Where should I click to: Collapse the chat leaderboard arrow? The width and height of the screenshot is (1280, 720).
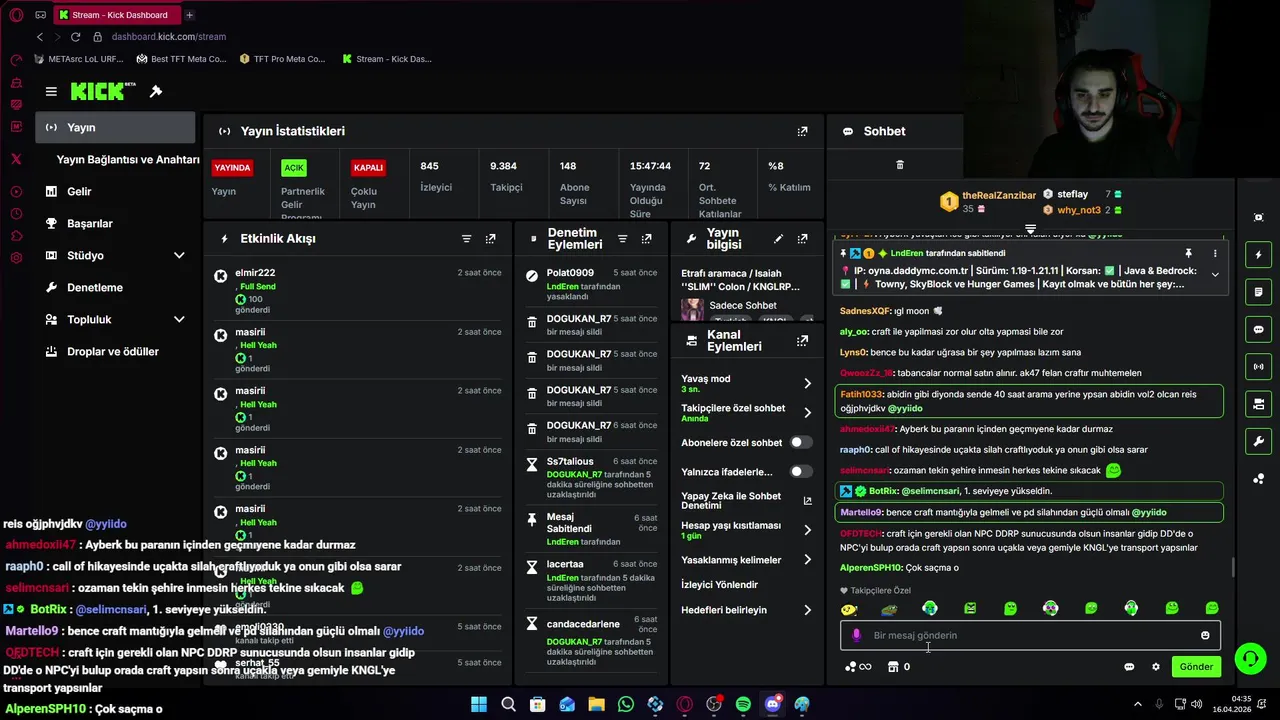[x=1031, y=229]
